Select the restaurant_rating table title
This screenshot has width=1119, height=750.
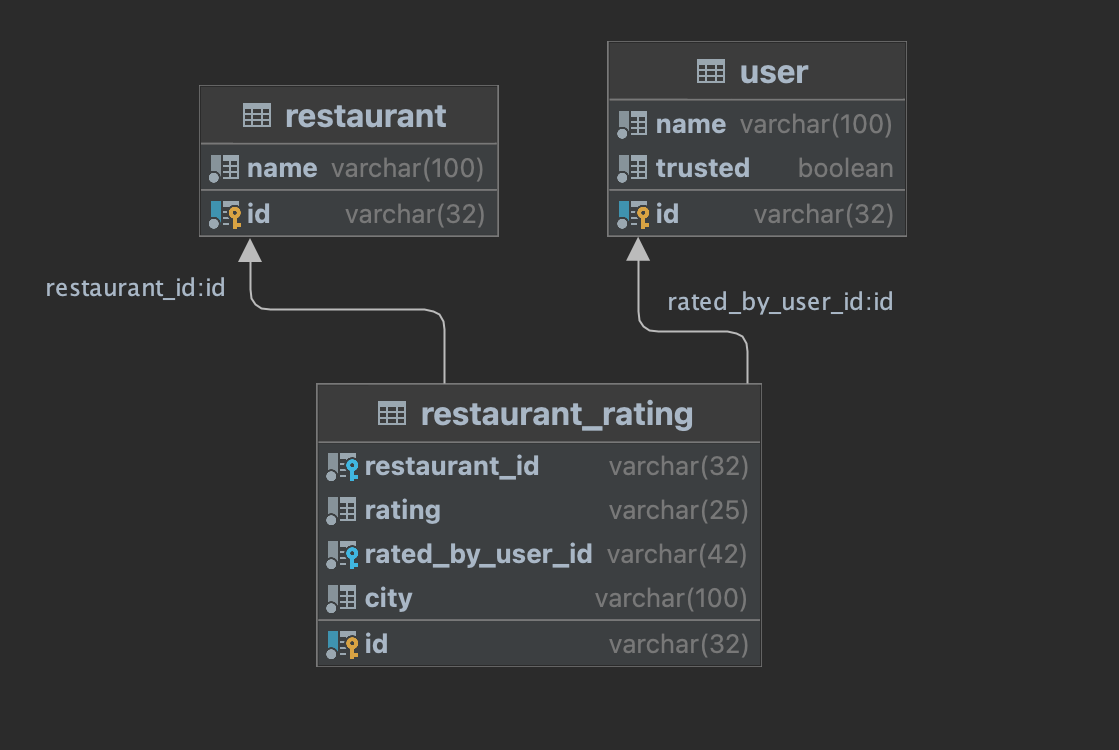tap(557, 414)
